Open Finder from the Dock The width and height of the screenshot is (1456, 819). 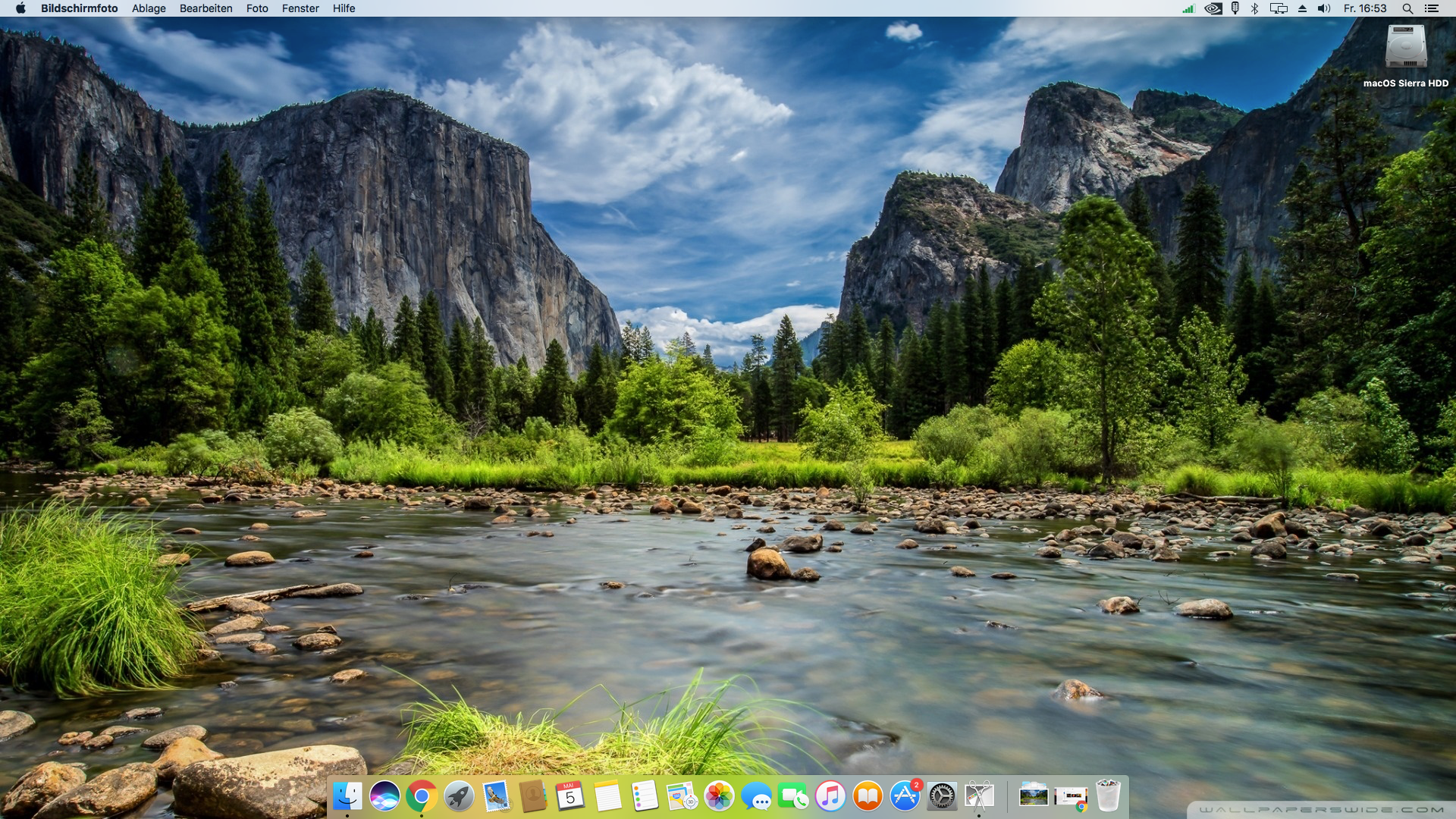coord(347,796)
